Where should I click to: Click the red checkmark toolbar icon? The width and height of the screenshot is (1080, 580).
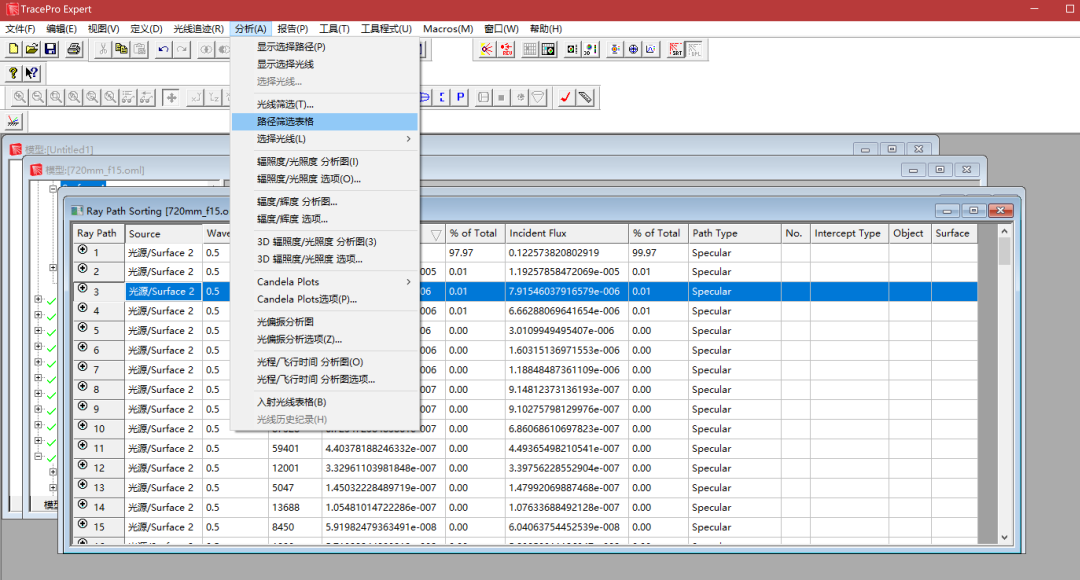tap(566, 97)
